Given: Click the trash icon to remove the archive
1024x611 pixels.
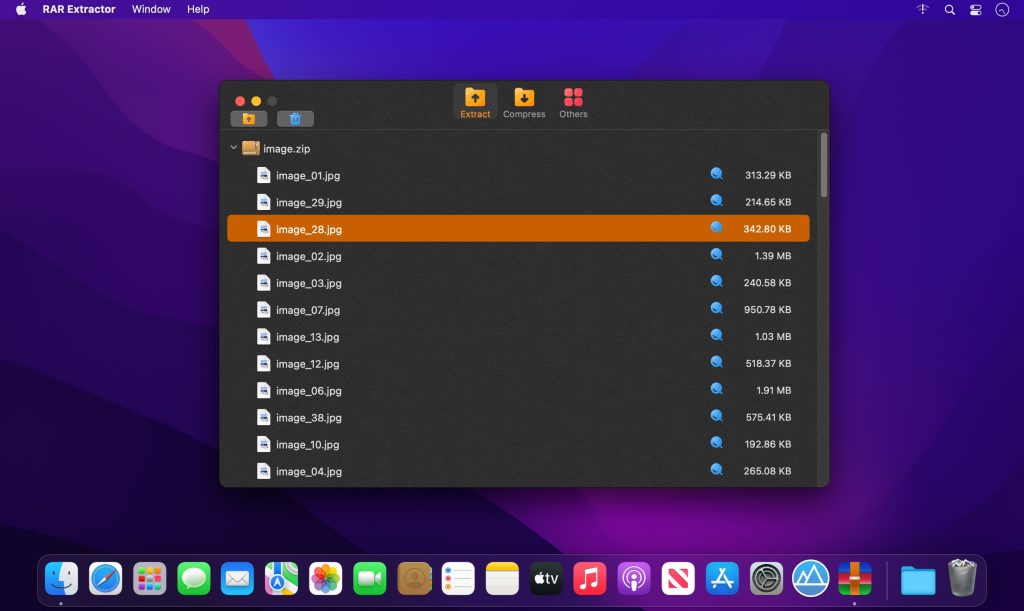Looking at the screenshot, I should click(x=293, y=118).
